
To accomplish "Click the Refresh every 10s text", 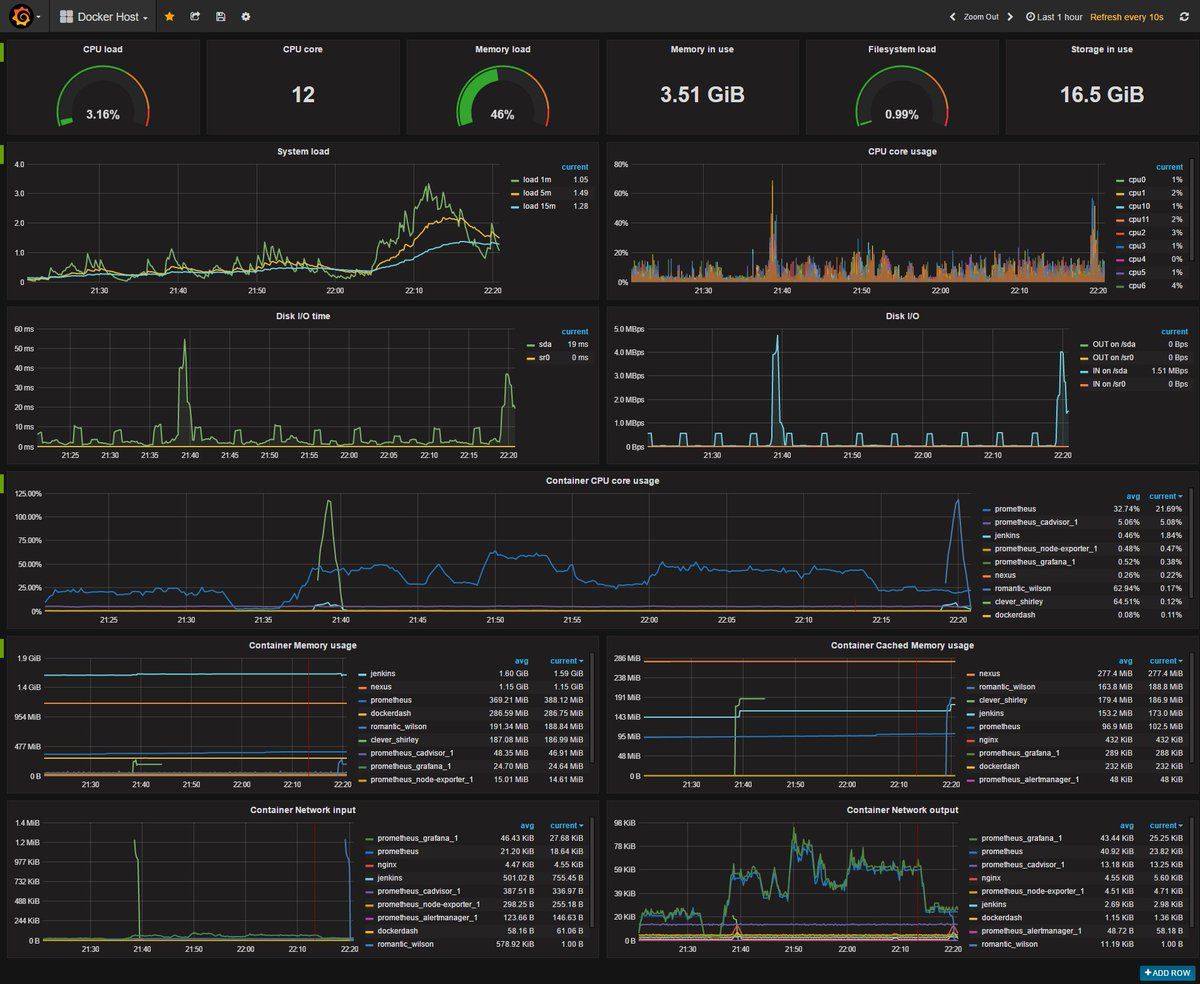I will (1127, 17).
